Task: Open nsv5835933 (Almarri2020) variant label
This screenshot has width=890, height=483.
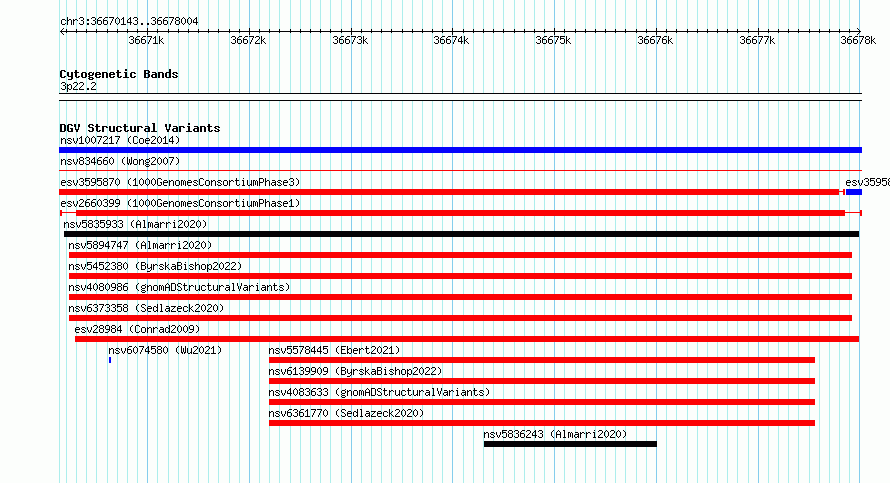Action: [135, 224]
